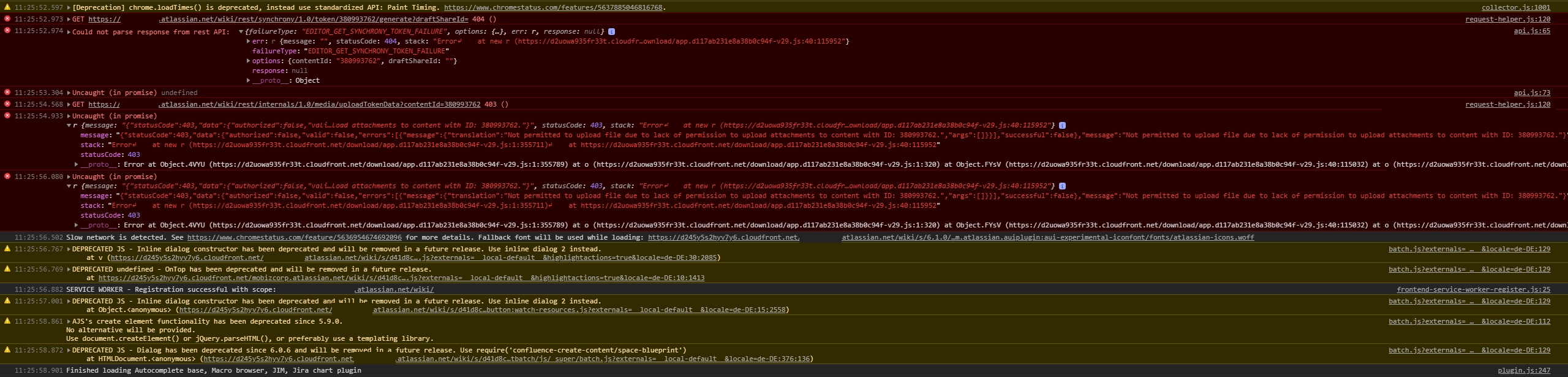1568x377 pixels.
Task: Expand the chrome.loadTimes() deprecation message
Action: [x=69, y=8]
